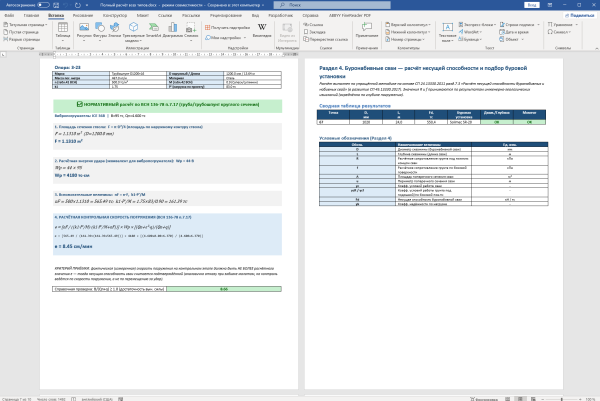Open ribbon display options icon
Viewport: 600px width, 401px height.
pos(550,5)
